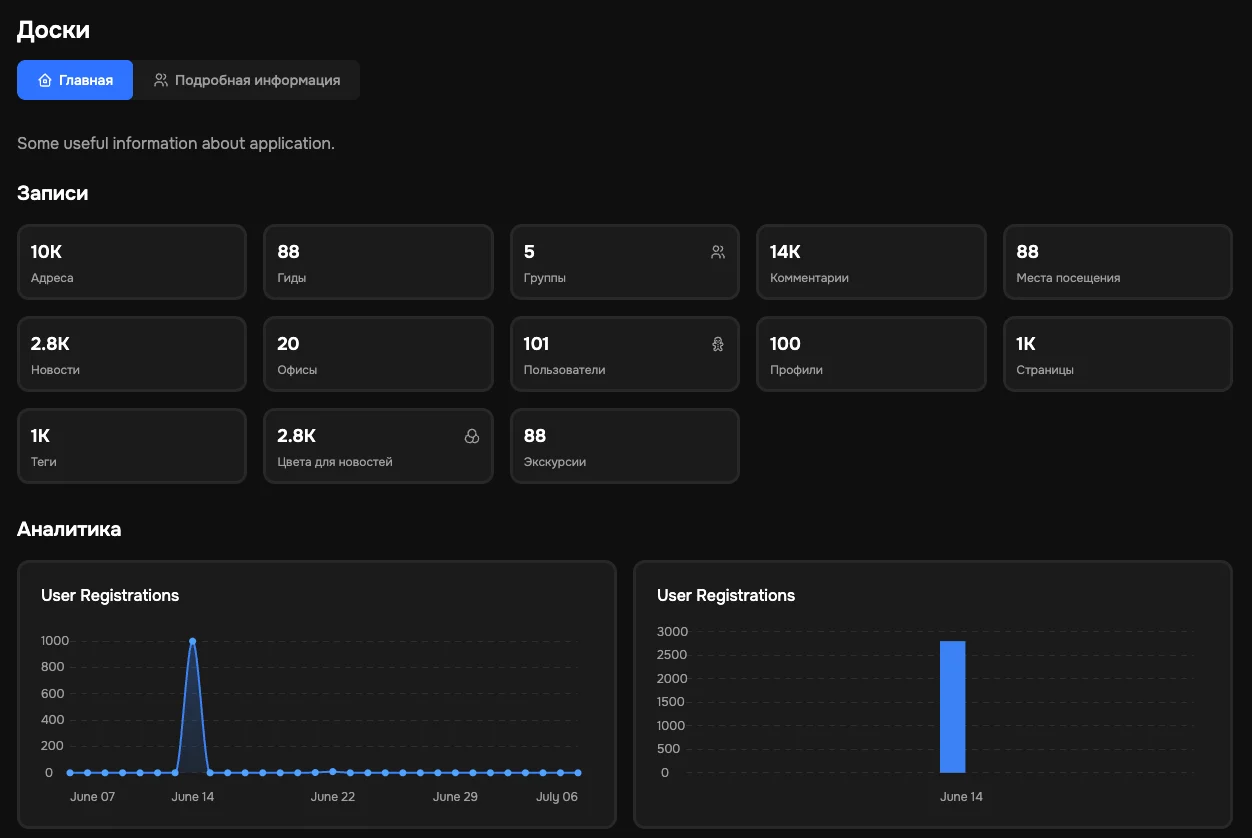Click the 10K value in Адреса
This screenshot has height=838, width=1252.
pyautogui.click(x=46, y=252)
